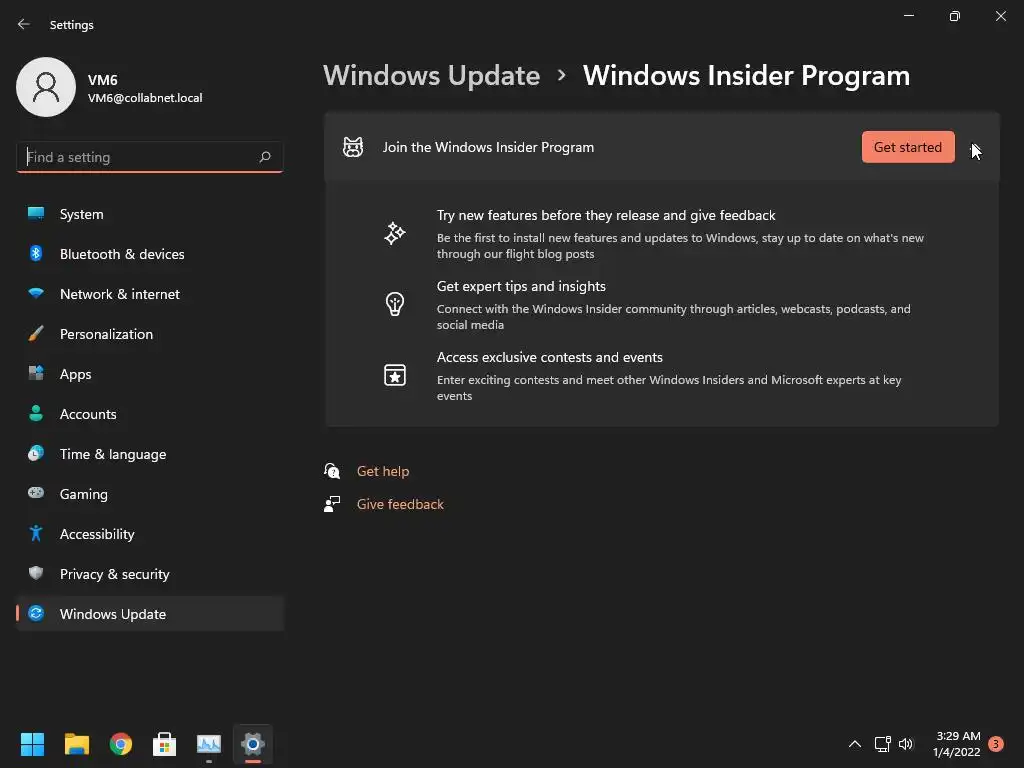Show hidden system tray icons
1024x768 pixels.
(854, 744)
